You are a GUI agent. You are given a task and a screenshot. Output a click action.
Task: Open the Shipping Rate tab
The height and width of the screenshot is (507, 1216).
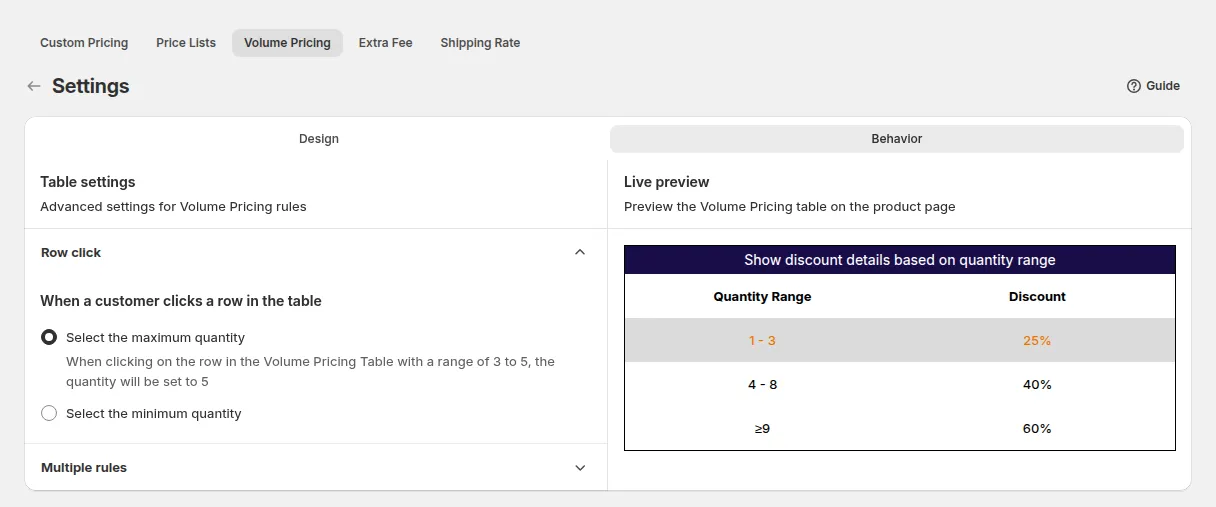480,43
